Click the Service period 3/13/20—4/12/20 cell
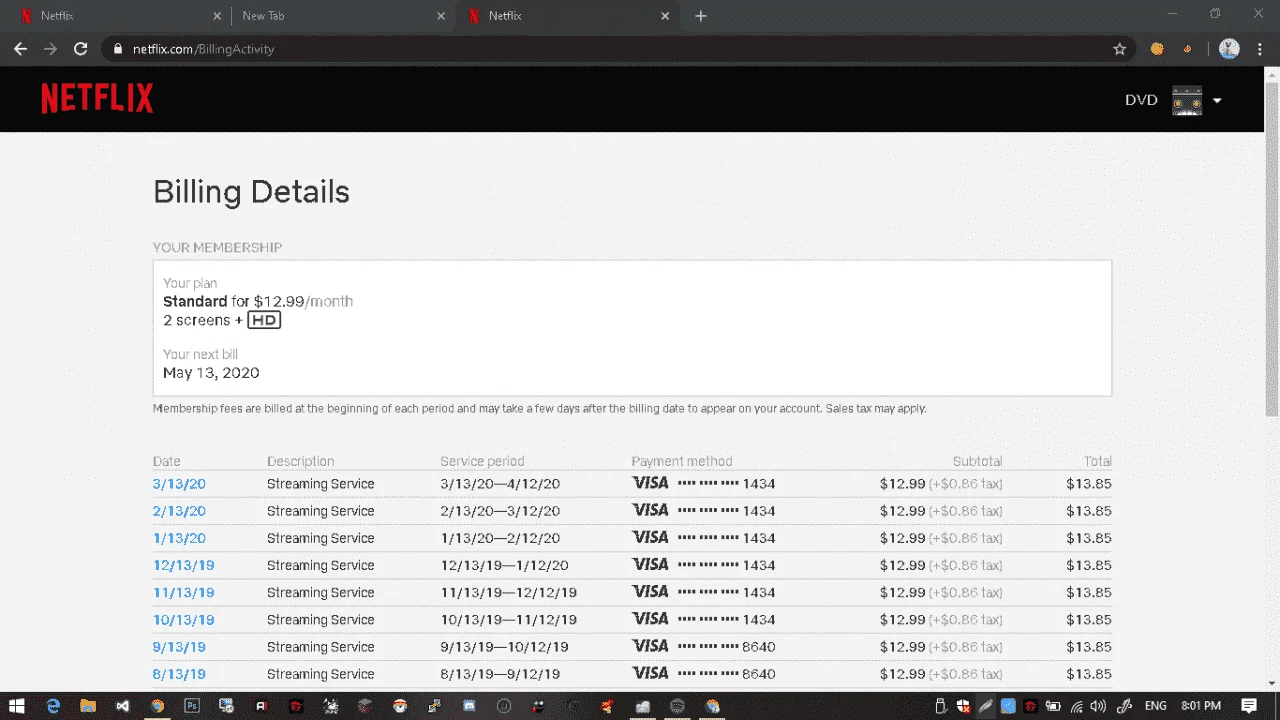This screenshot has height=720, width=1280. tap(500, 484)
